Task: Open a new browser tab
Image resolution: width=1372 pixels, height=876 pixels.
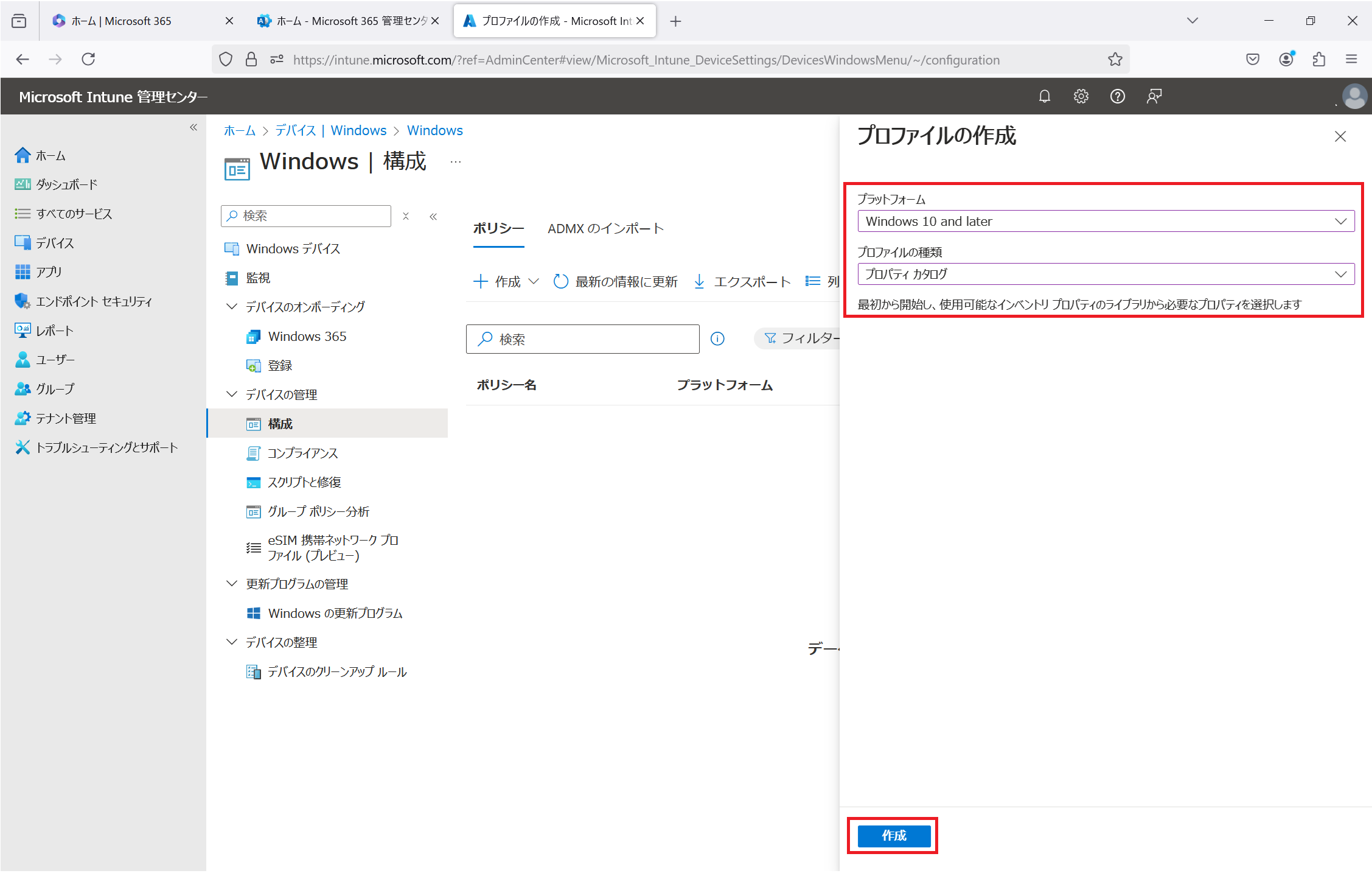Action: (x=675, y=21)
